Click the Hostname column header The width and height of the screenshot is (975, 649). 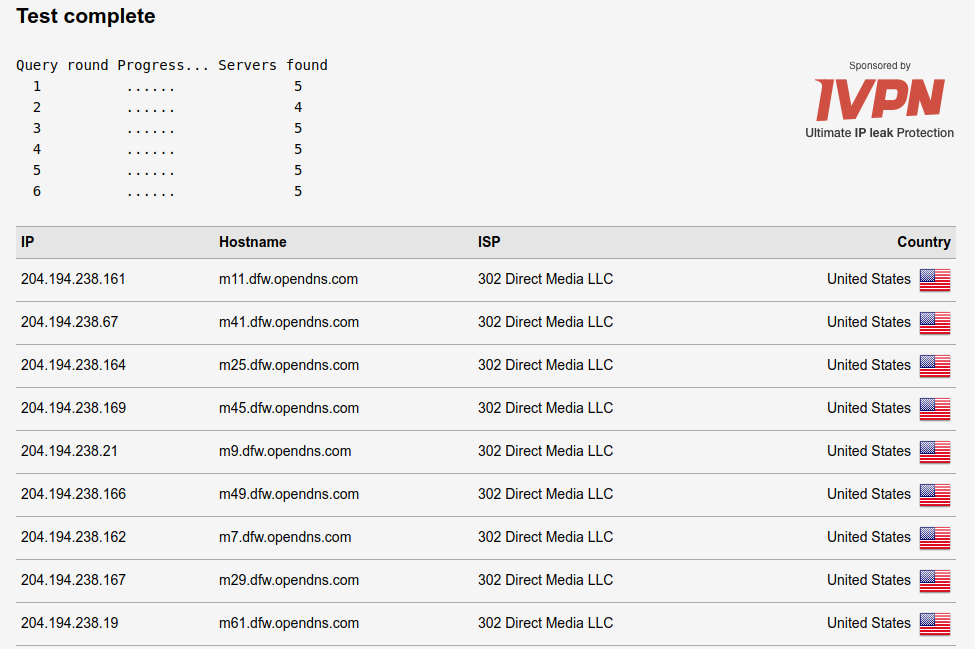(x=253, y=242)
